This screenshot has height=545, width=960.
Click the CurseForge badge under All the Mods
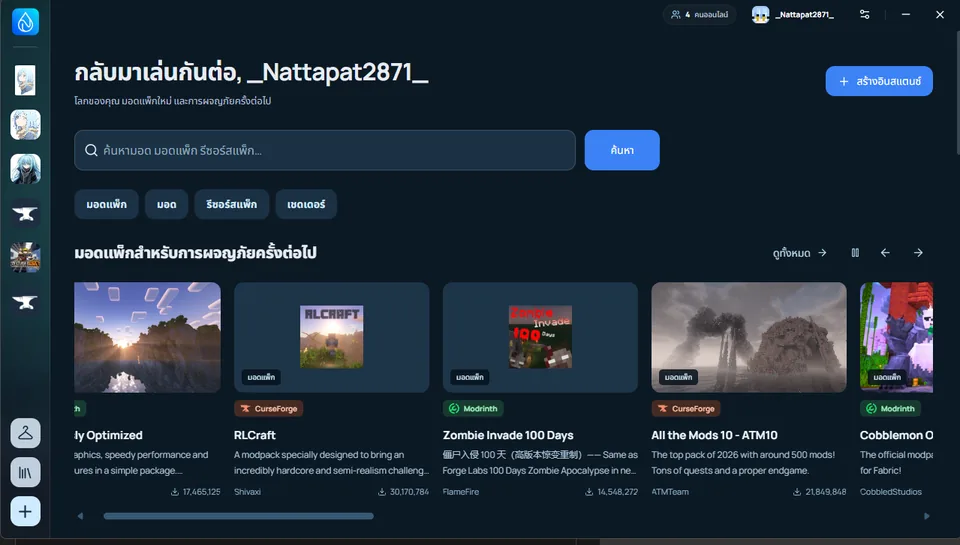click(x=686, y=408)
